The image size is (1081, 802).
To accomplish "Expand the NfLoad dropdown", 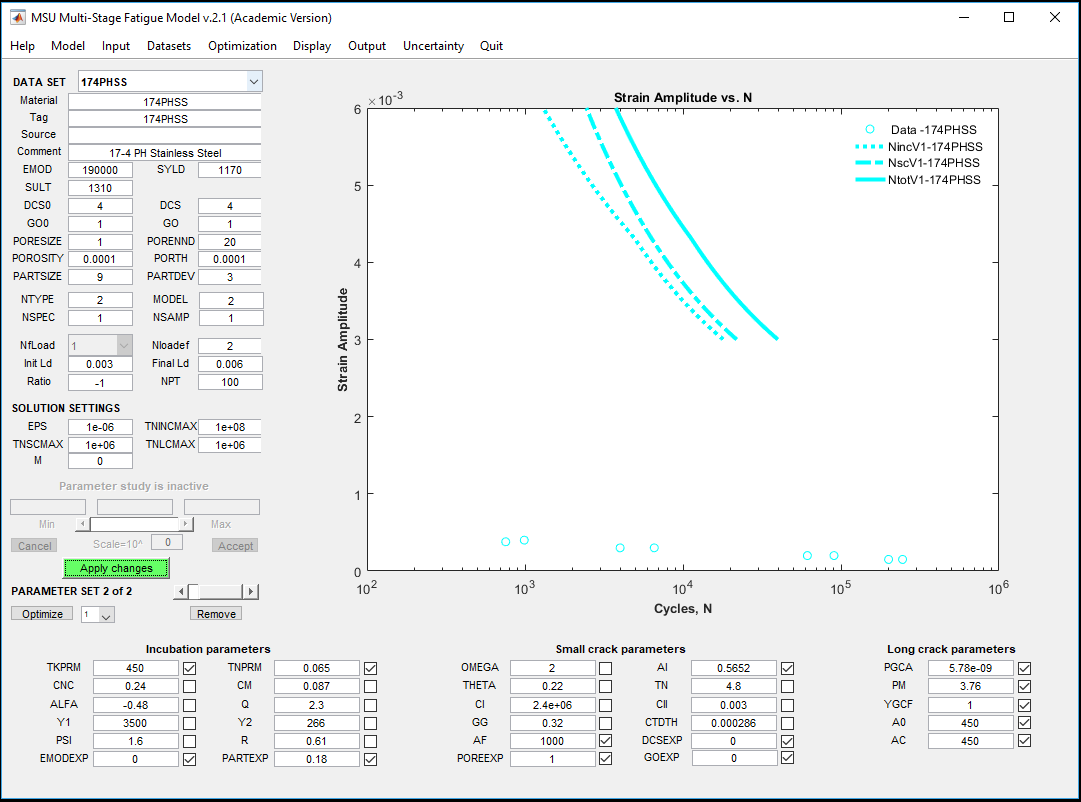I will coord(124,345).
